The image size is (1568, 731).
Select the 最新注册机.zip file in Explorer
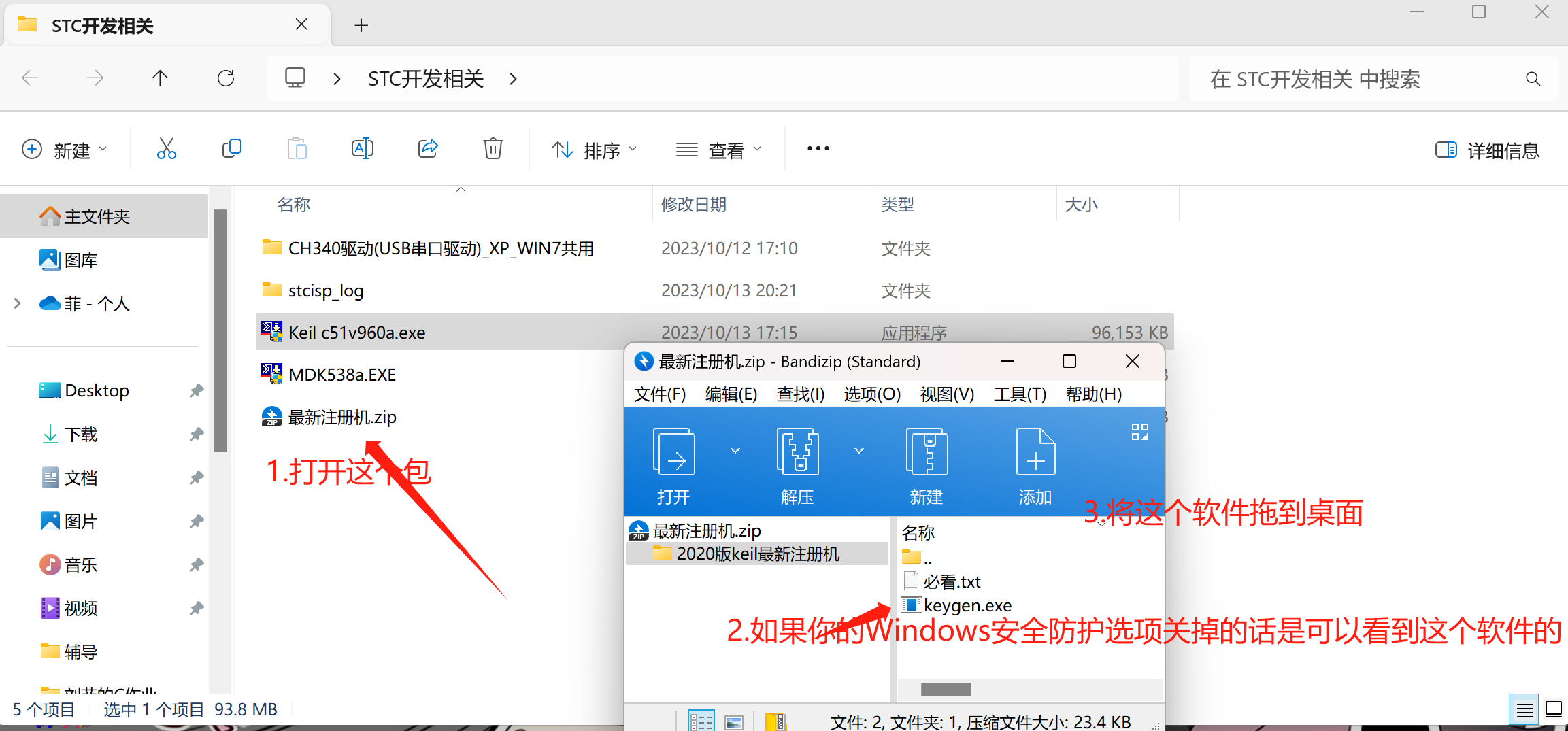(341, 417)
